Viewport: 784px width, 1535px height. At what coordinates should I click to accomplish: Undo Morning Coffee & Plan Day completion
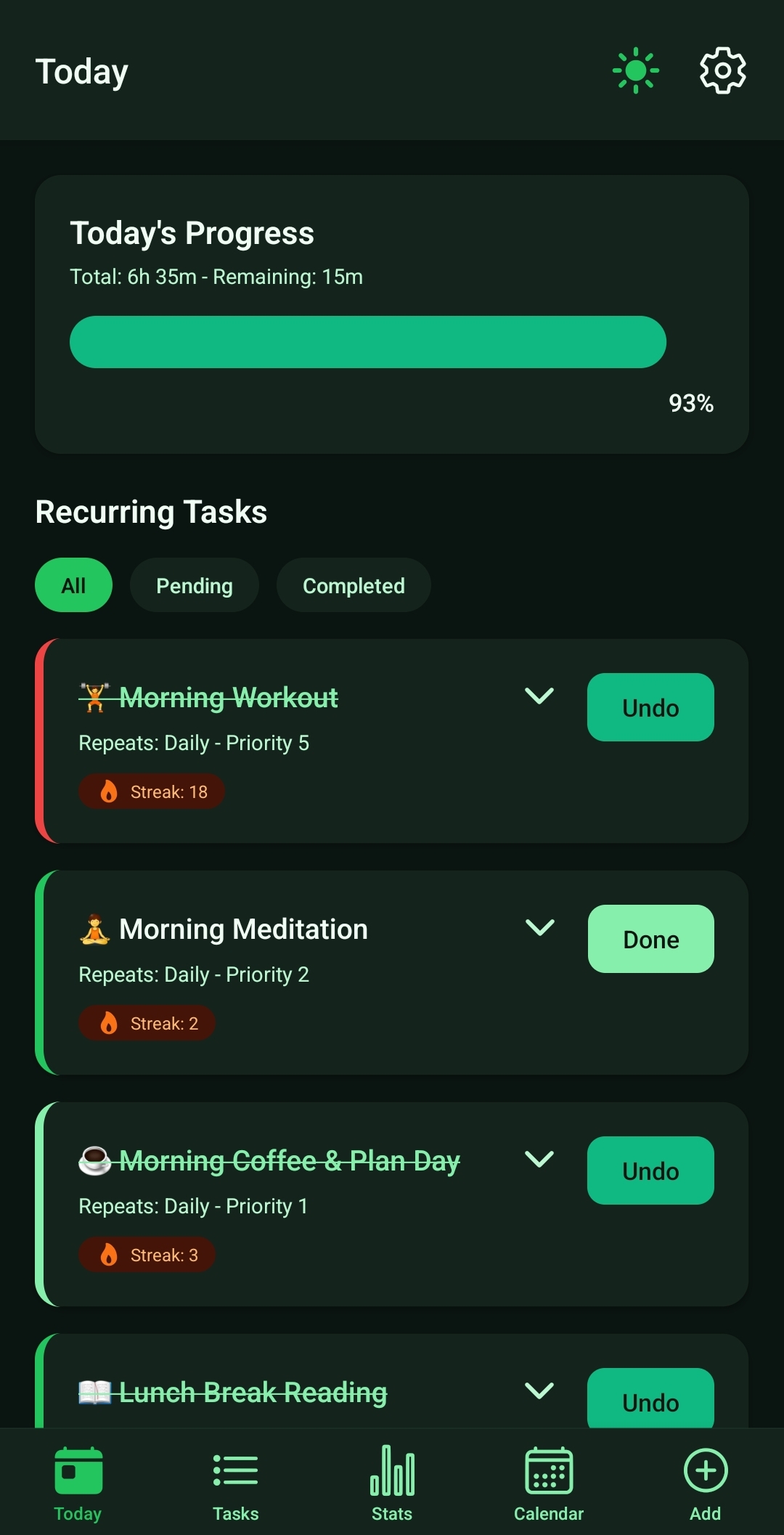(x=650, y=1170)
